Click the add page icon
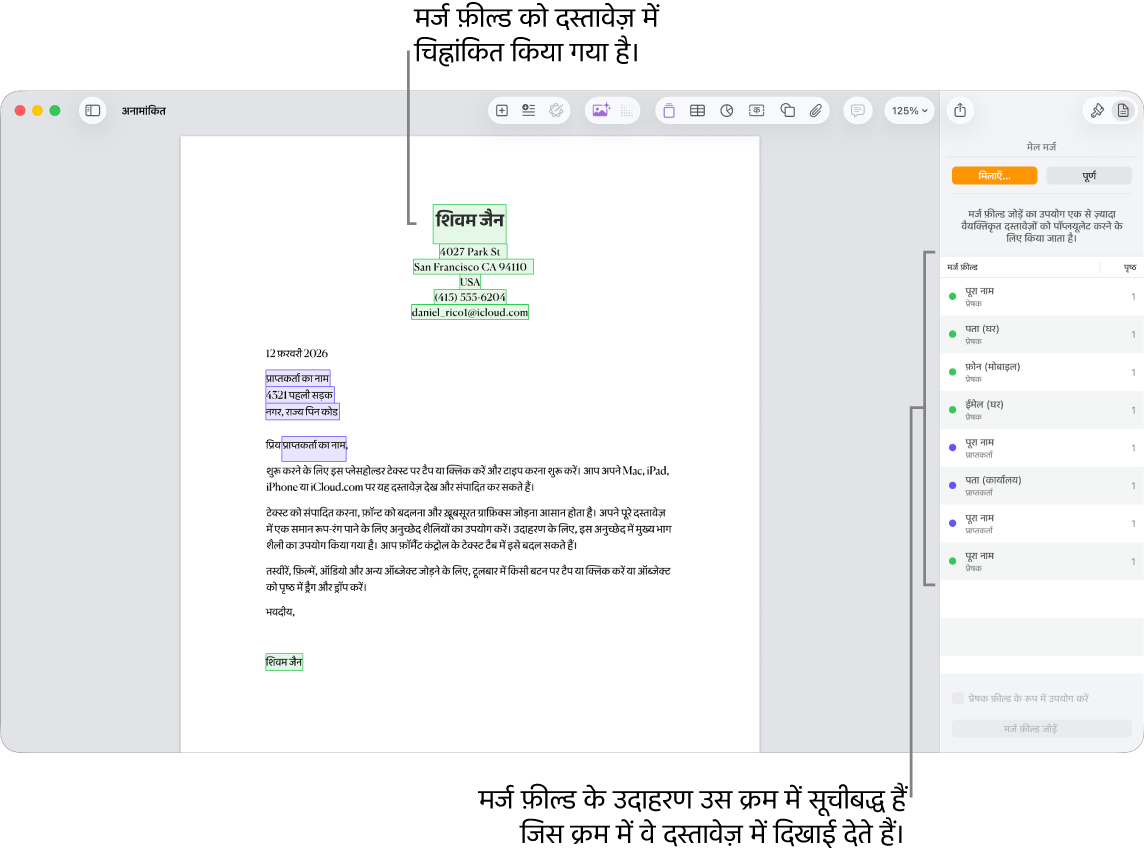1144x857 pixels. pyautogui.click(x=502, y=111)
